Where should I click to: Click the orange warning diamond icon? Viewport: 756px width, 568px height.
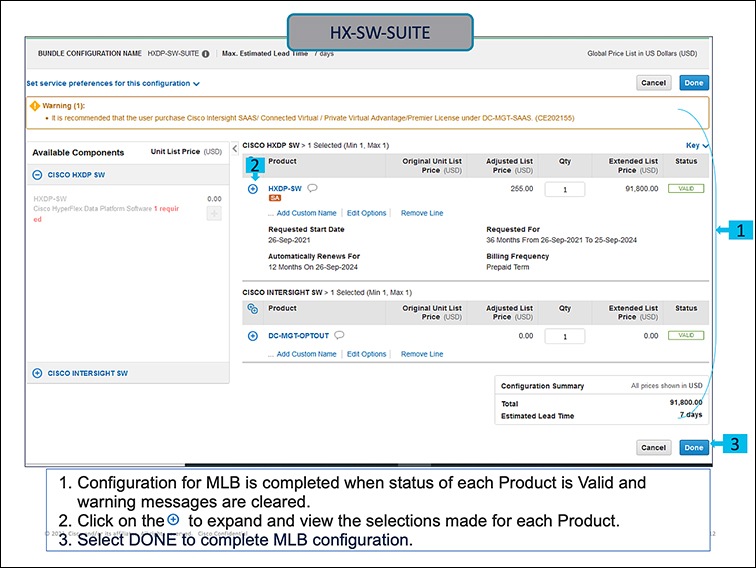[x=35, y=106]
